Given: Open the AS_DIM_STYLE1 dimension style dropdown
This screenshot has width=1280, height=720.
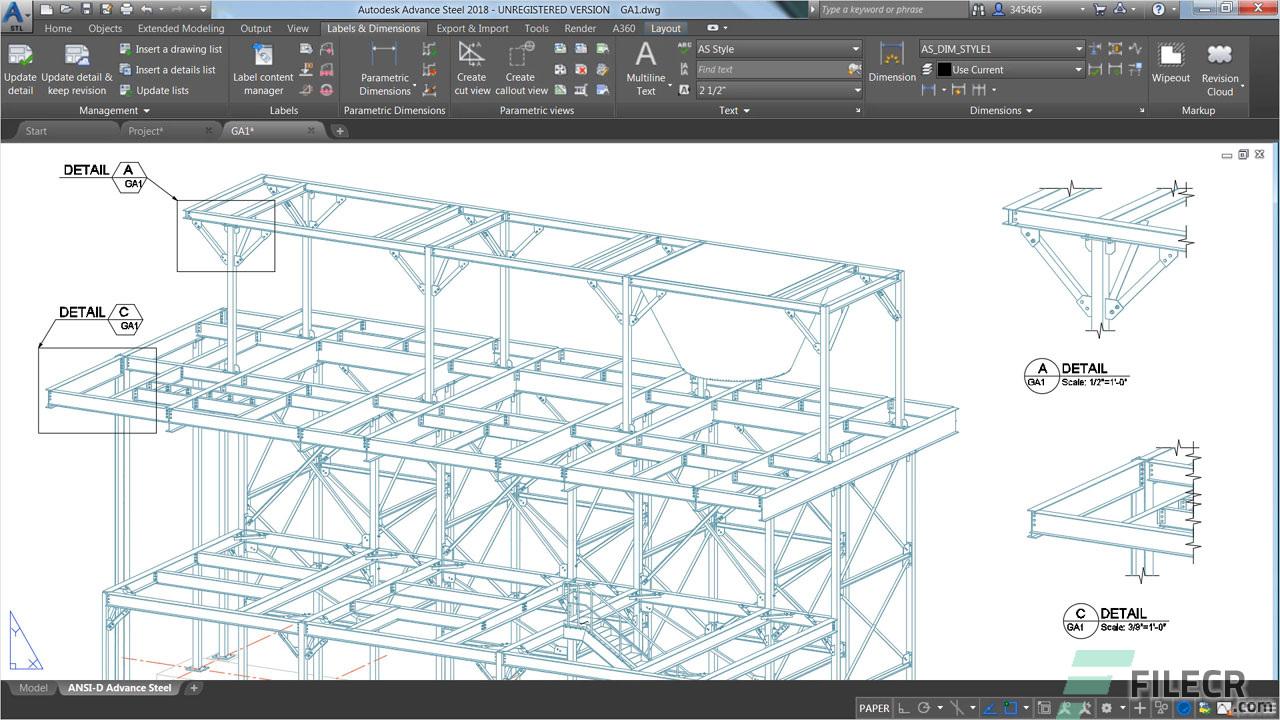Looking at the screenshot, I should point(1002,49).
